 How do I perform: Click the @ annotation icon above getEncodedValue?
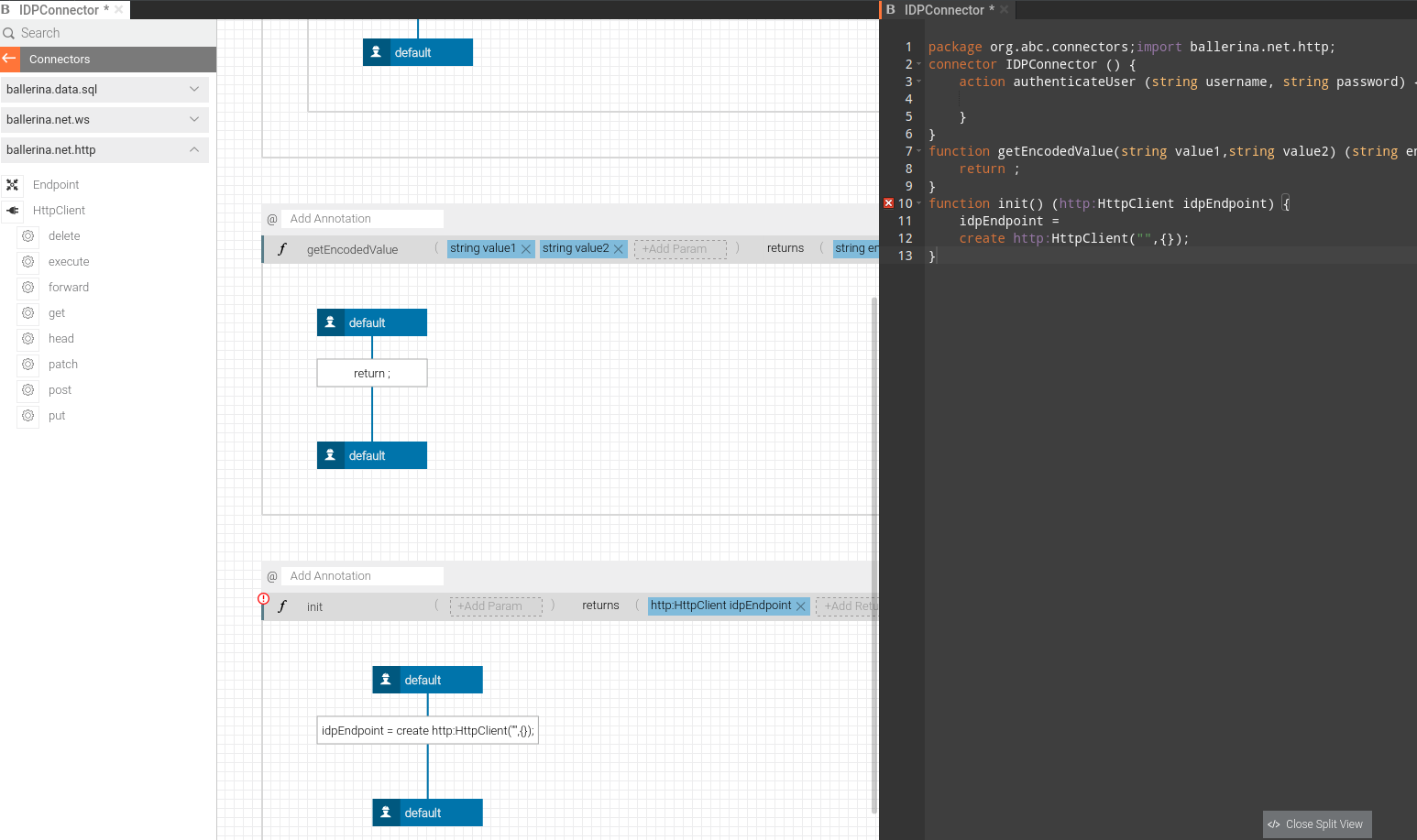click(272, 219)
